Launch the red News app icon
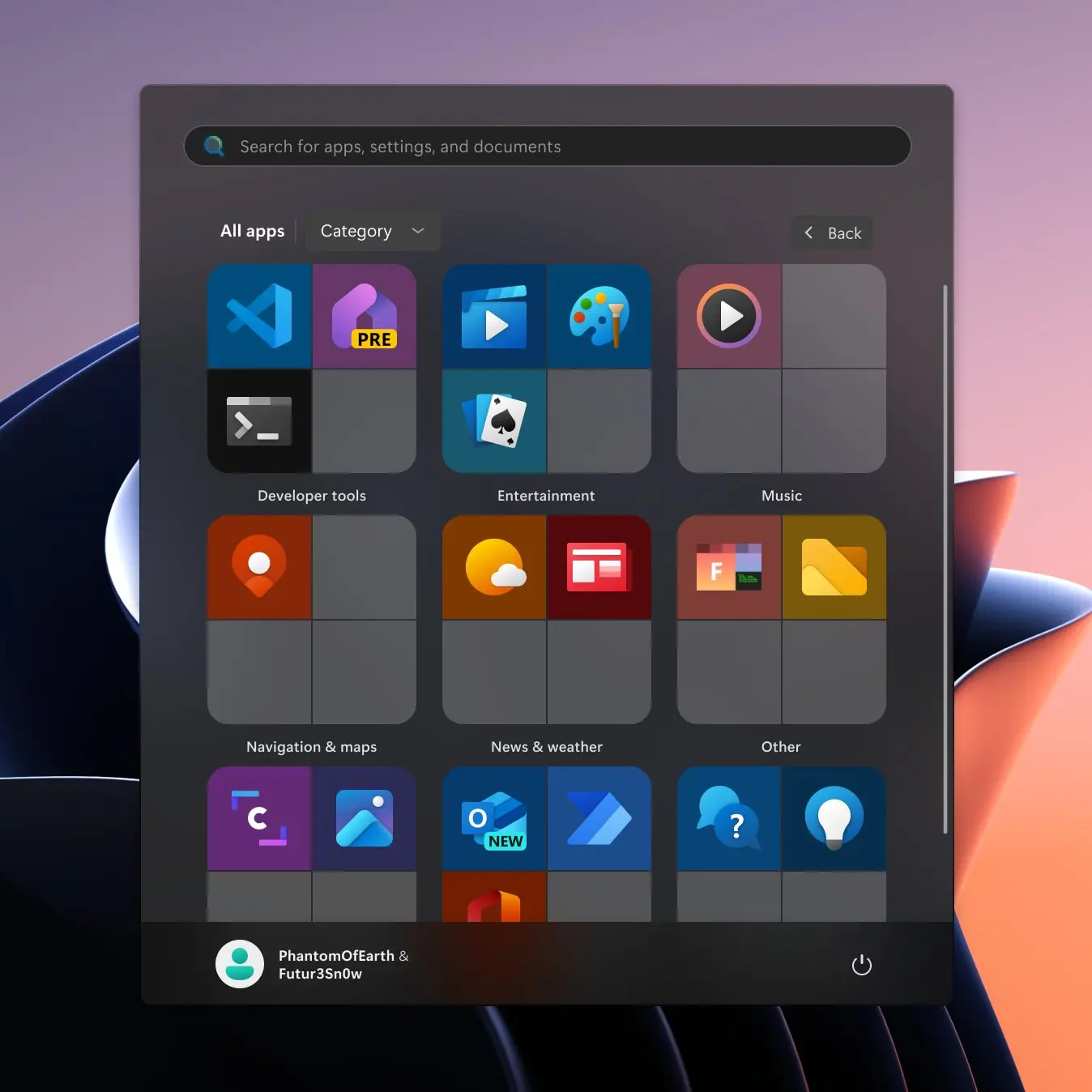This screenshot has width=1092, height=1092. (599, 567)
